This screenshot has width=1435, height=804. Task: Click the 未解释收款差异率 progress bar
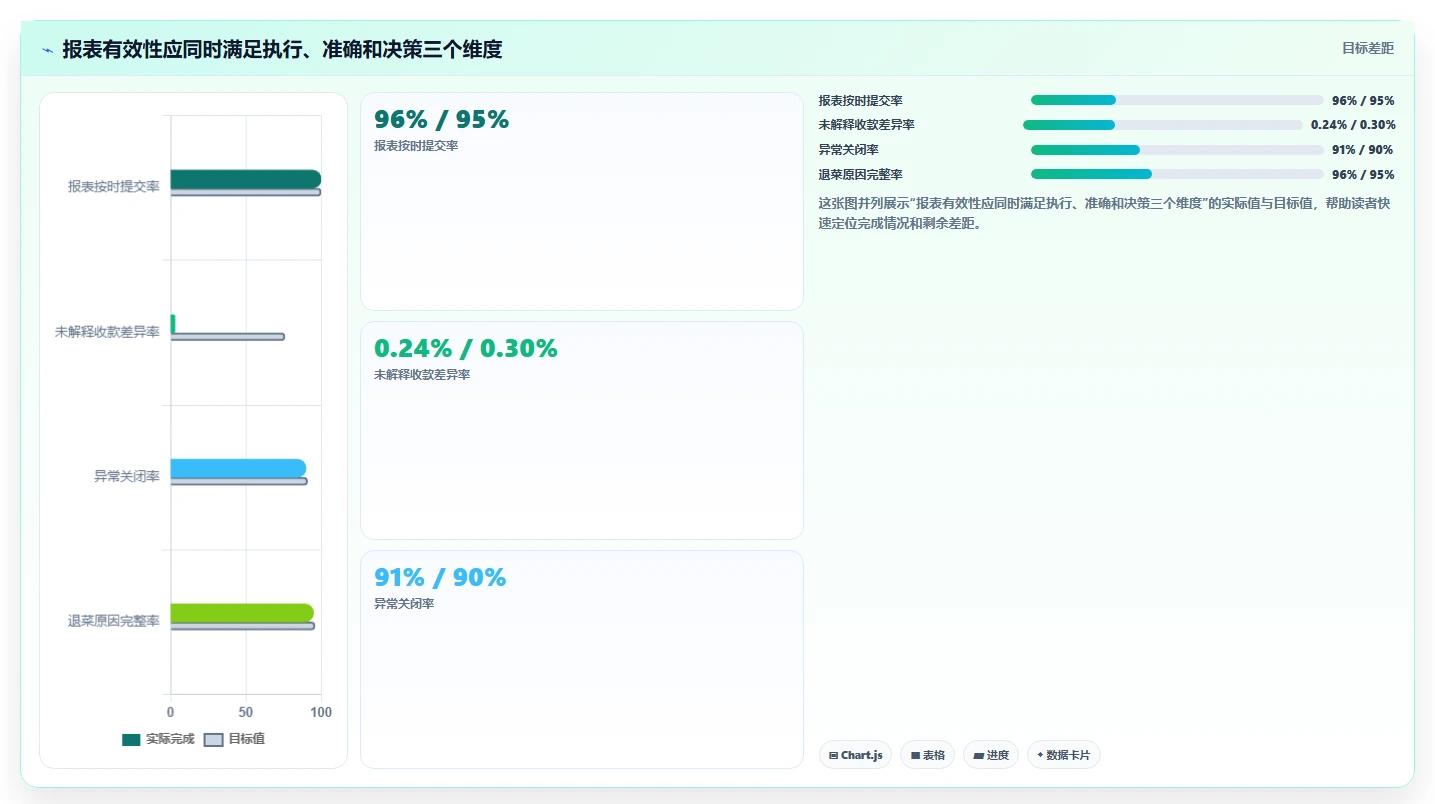pyautogui.click(x=1163, y=125)
